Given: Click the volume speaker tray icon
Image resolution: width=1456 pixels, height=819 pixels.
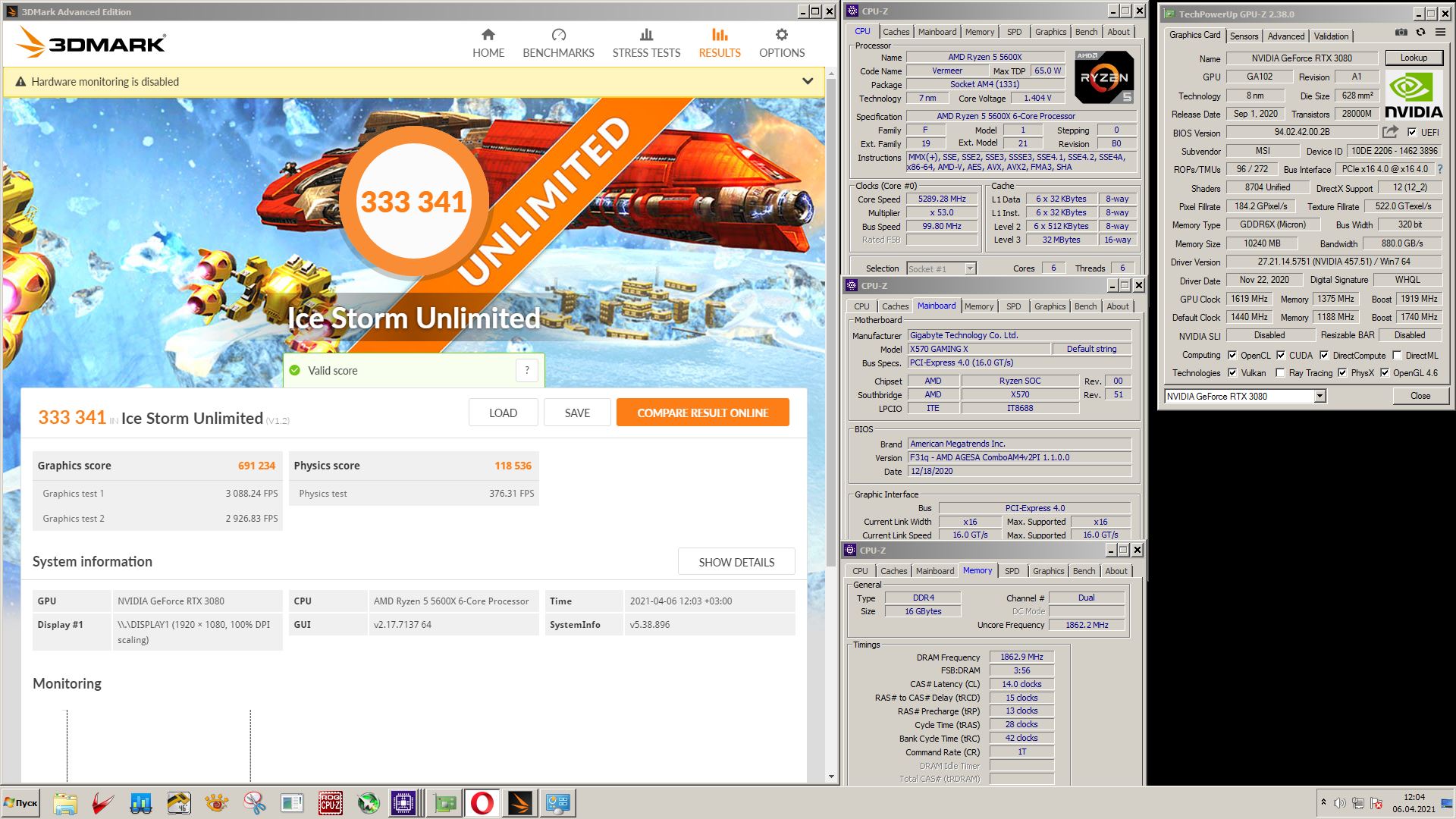Looking at the screenshot, I should click(1340, 803).
